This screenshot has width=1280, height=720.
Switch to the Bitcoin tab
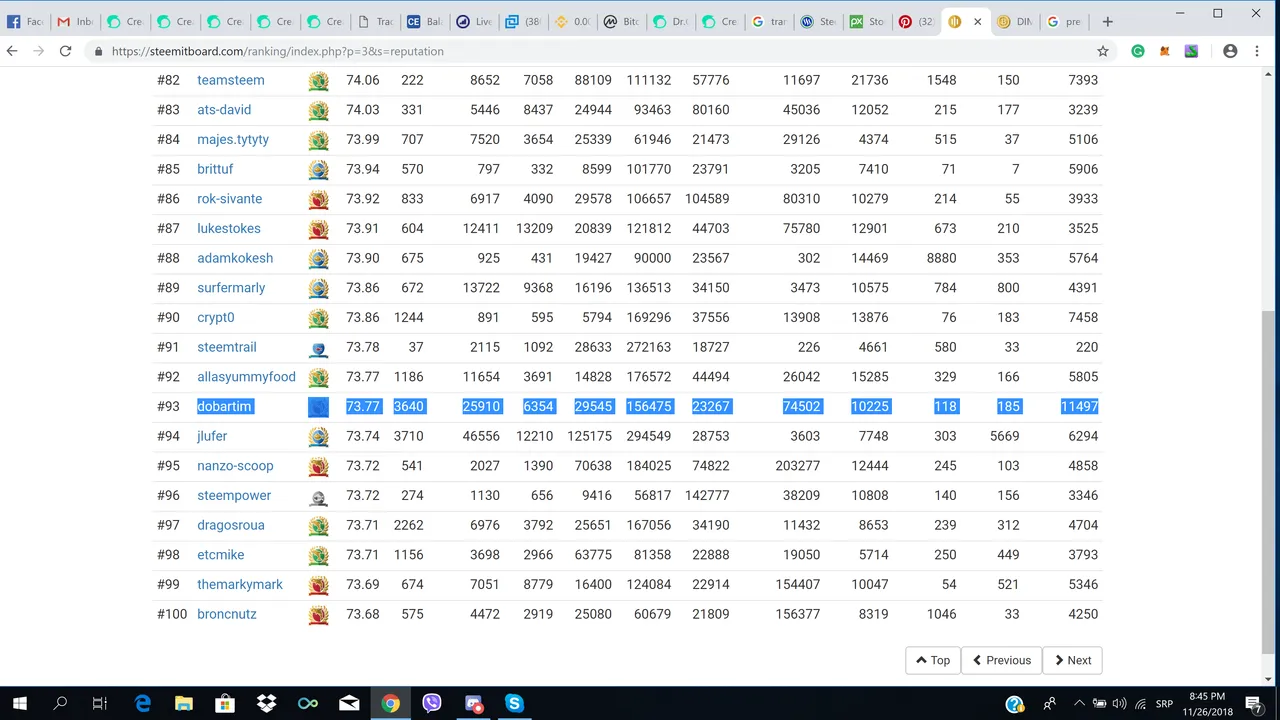tap(621, 21)
